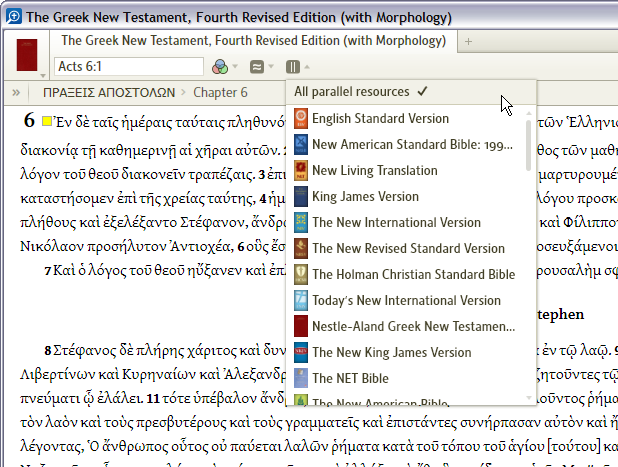Click the list scroll-down arrow

tap(529, 398)
